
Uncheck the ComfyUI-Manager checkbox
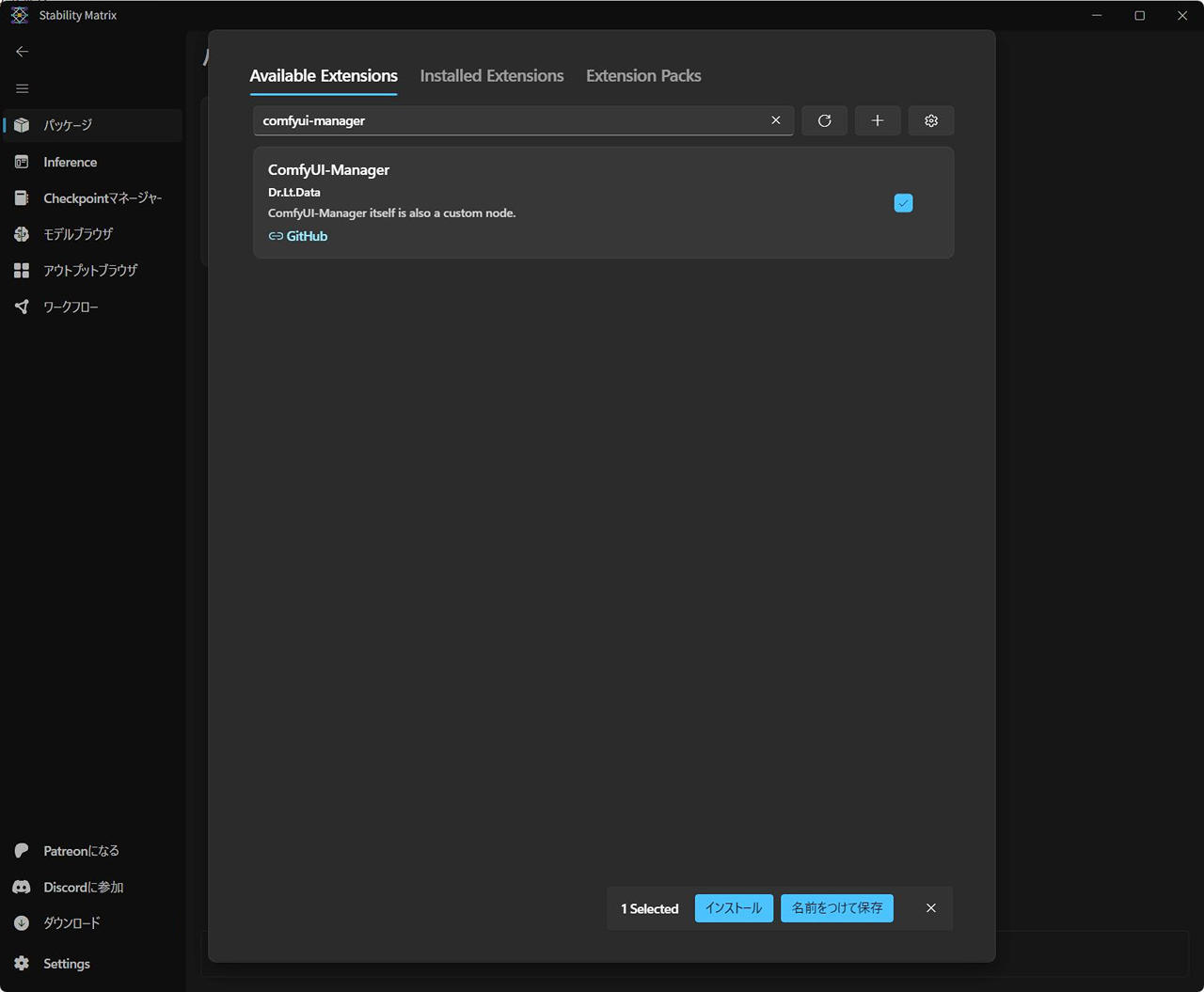tap(903, 203)
